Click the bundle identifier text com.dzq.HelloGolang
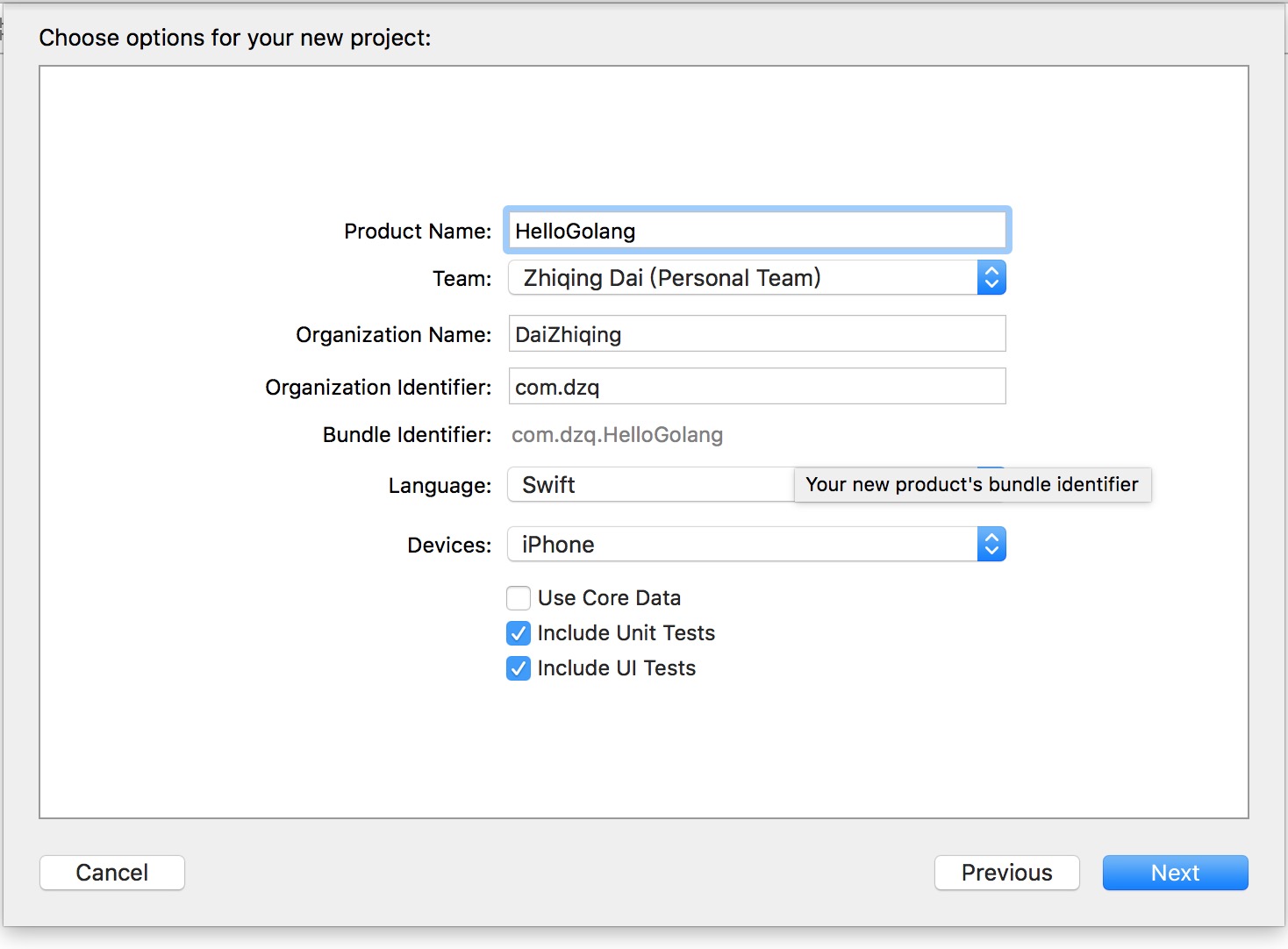1288x949 pixels. pyautogui.click(x=618, y=435)
